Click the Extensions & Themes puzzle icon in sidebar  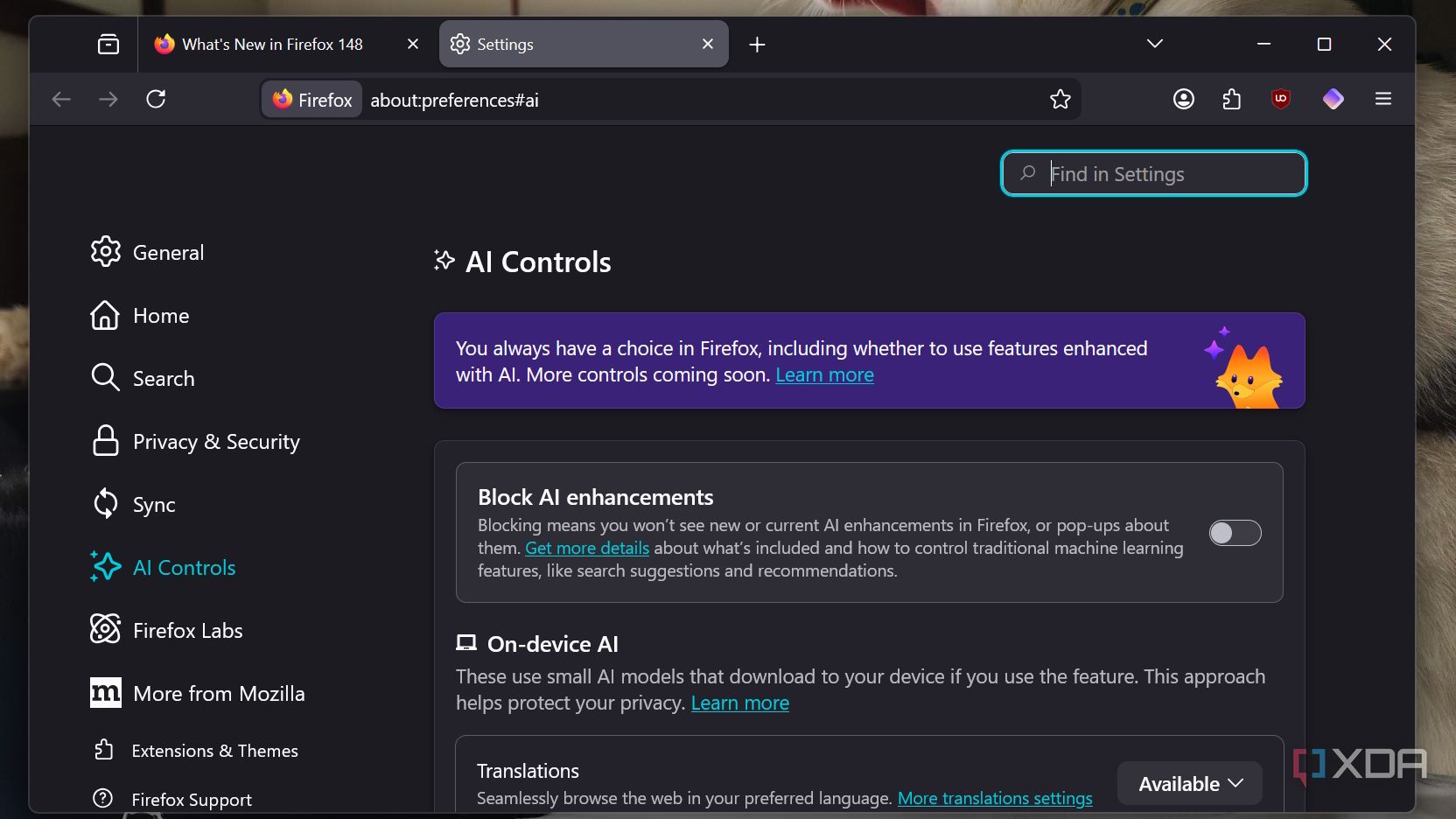pos(103,750)
